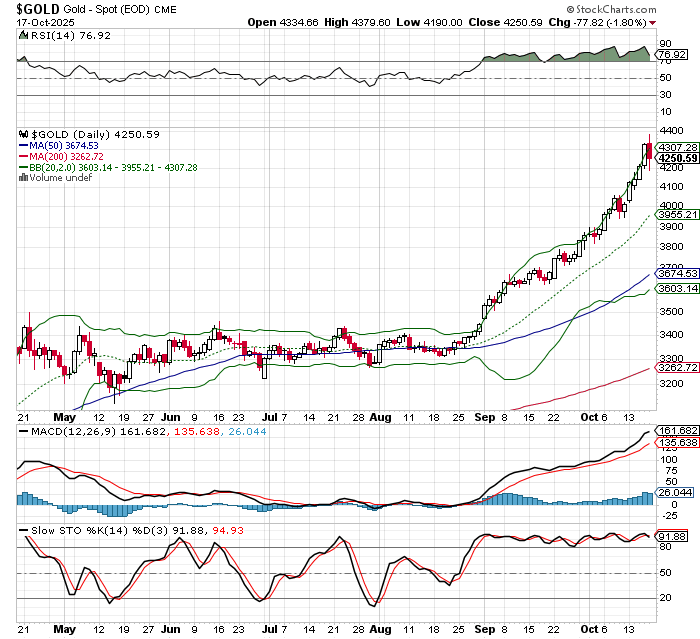Click the 4250.59 current price tag
This screenshot has width=700, height=639.
point(677,158)
